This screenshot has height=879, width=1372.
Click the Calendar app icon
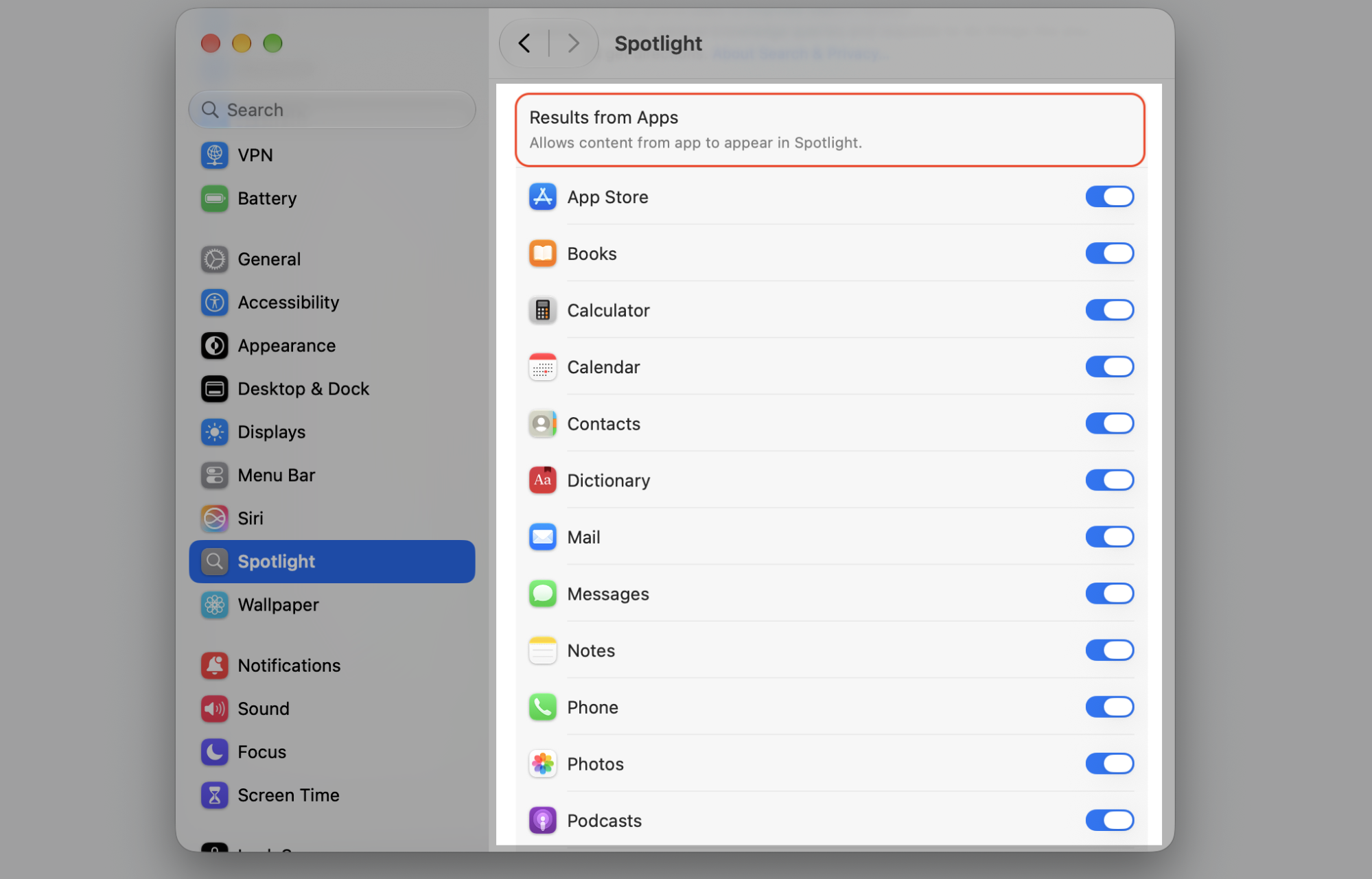pyautogui.click(x=542, y=367)
